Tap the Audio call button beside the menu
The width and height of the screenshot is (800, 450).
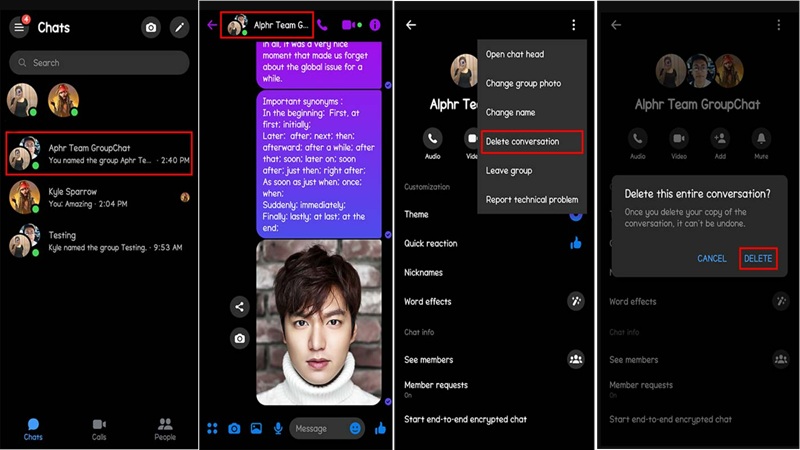coord(432,138)
